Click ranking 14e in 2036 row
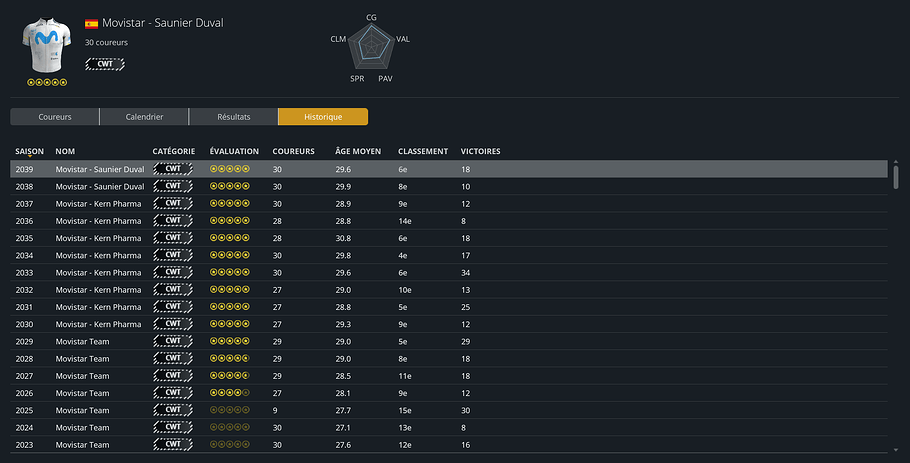 click(405, 221)
